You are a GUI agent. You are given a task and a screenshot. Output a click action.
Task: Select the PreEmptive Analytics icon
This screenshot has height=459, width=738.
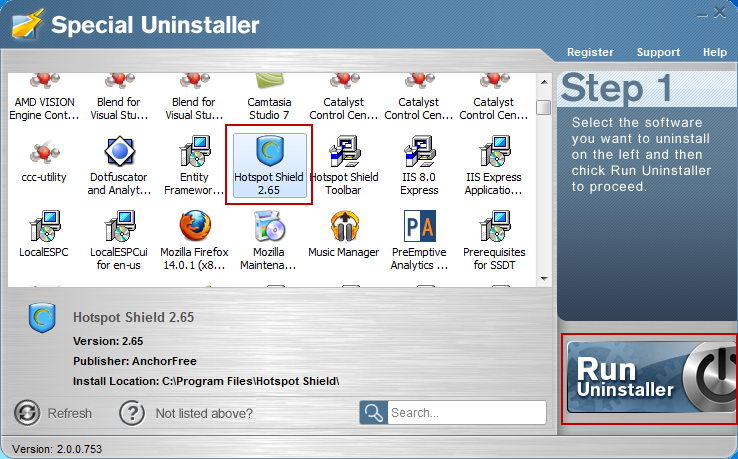(420, 226)
